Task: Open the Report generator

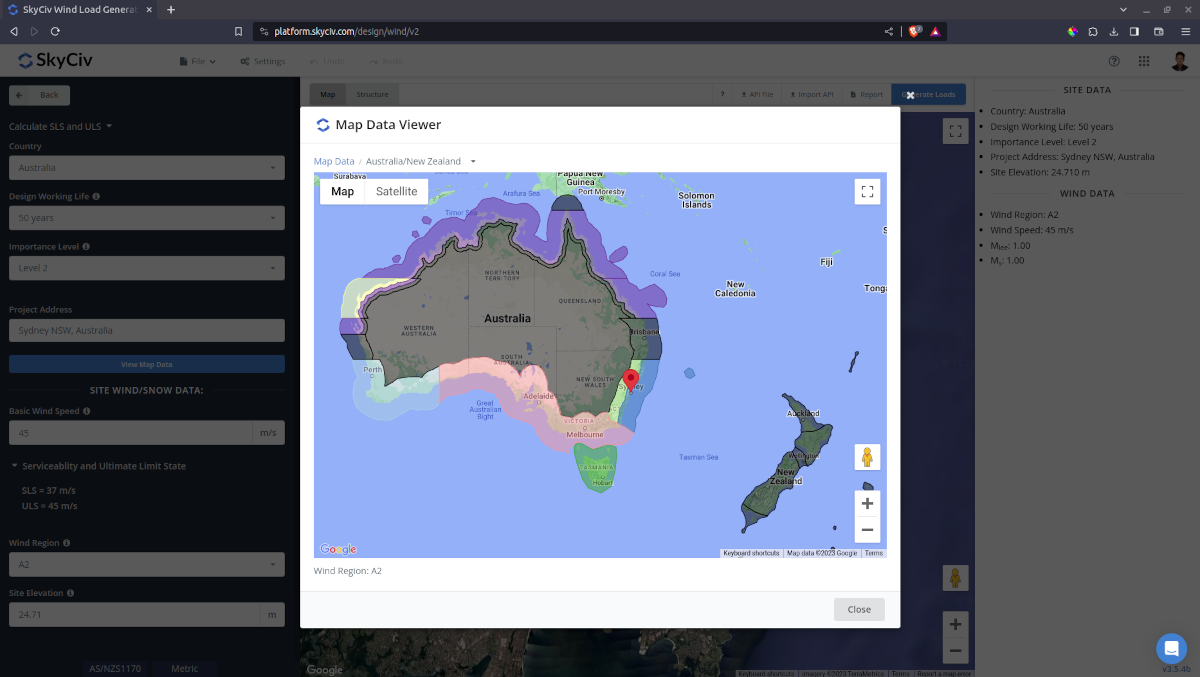Action: [864, 94]
